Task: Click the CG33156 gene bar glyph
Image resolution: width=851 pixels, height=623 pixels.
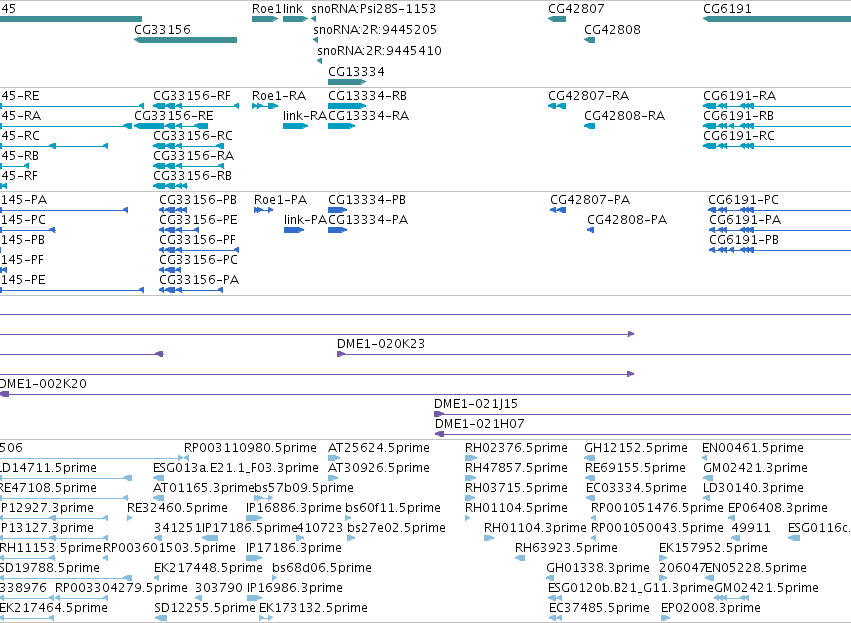Action: pyautogui.click(x=186, y=40)
